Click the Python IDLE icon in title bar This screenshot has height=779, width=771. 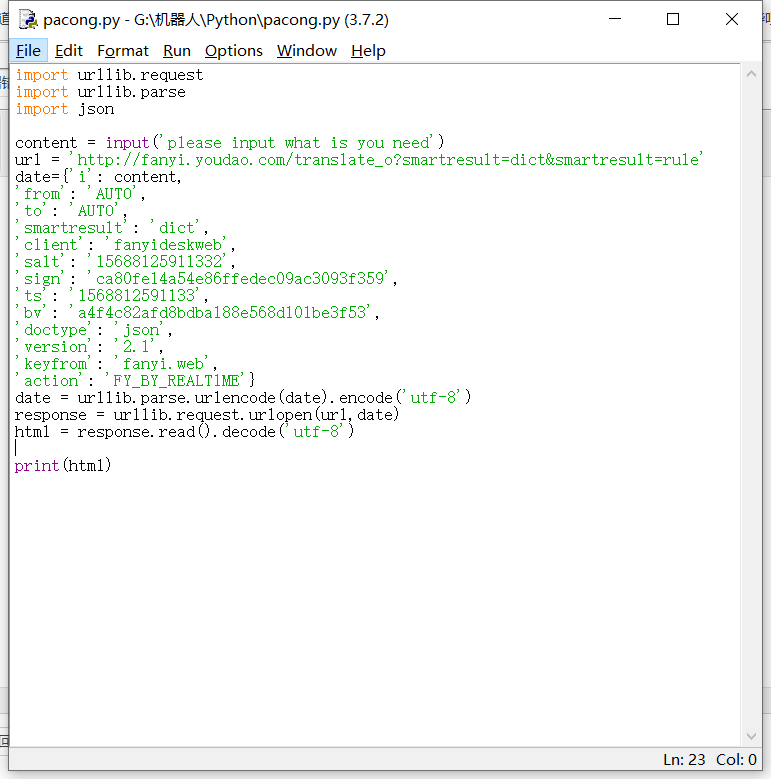(29, 19)
